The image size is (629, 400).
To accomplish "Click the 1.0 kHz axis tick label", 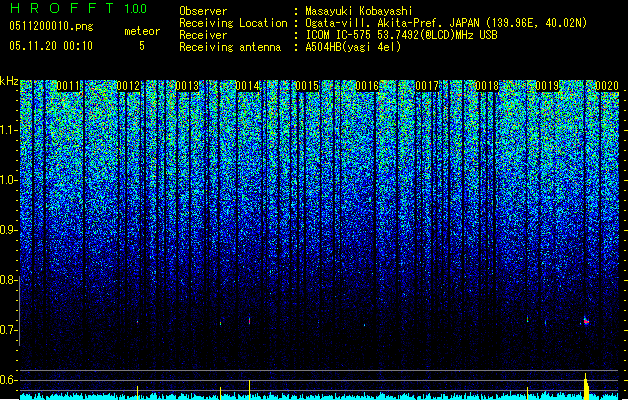I will [x=9, y=181].
